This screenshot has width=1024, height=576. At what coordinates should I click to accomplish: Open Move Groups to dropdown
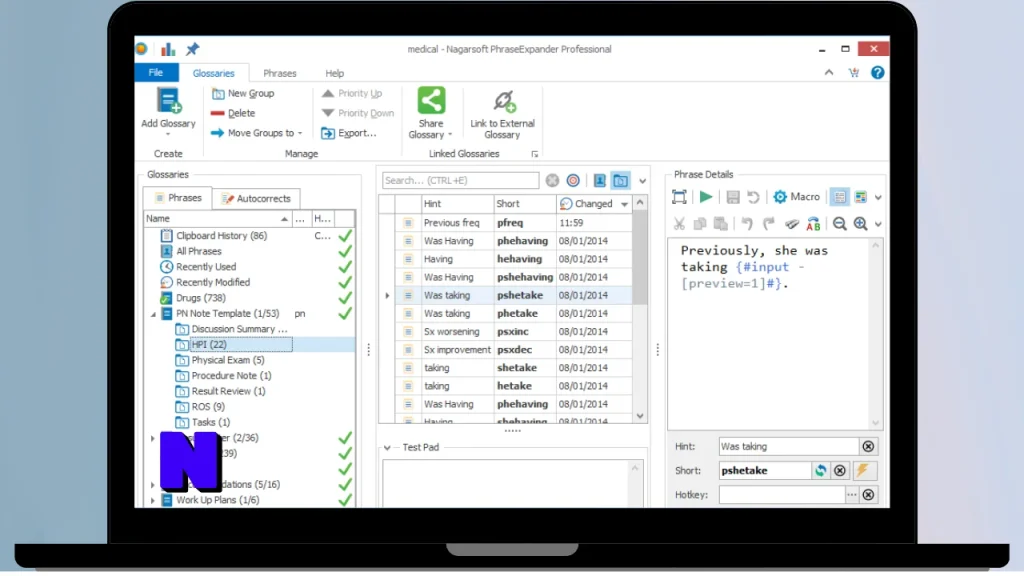click(257, 133)
